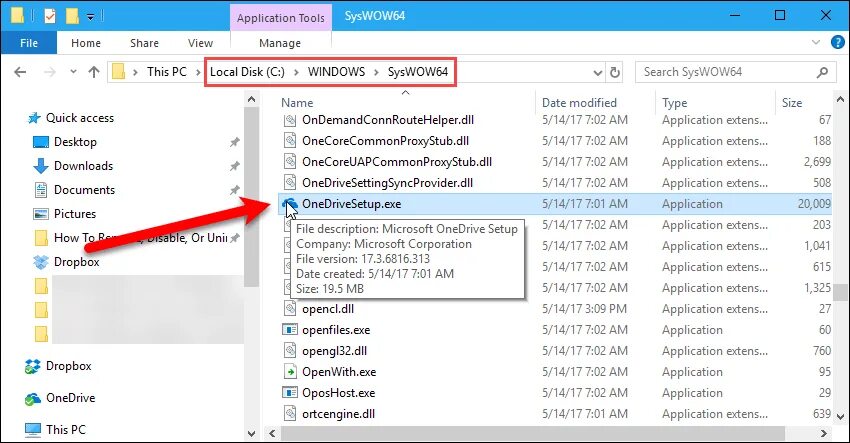The image size is (850, 443).
Task: Select OneCoreCommonProxyStub.dll file
Action: click(x=385, y=141)
